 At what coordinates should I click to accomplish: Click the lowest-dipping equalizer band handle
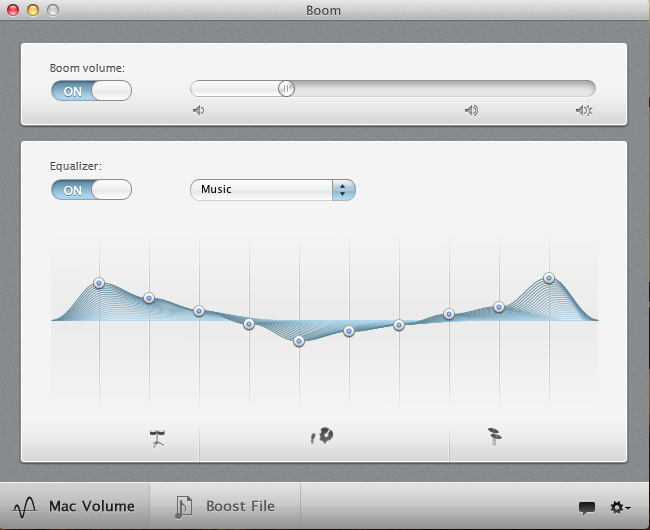(299, 341)
